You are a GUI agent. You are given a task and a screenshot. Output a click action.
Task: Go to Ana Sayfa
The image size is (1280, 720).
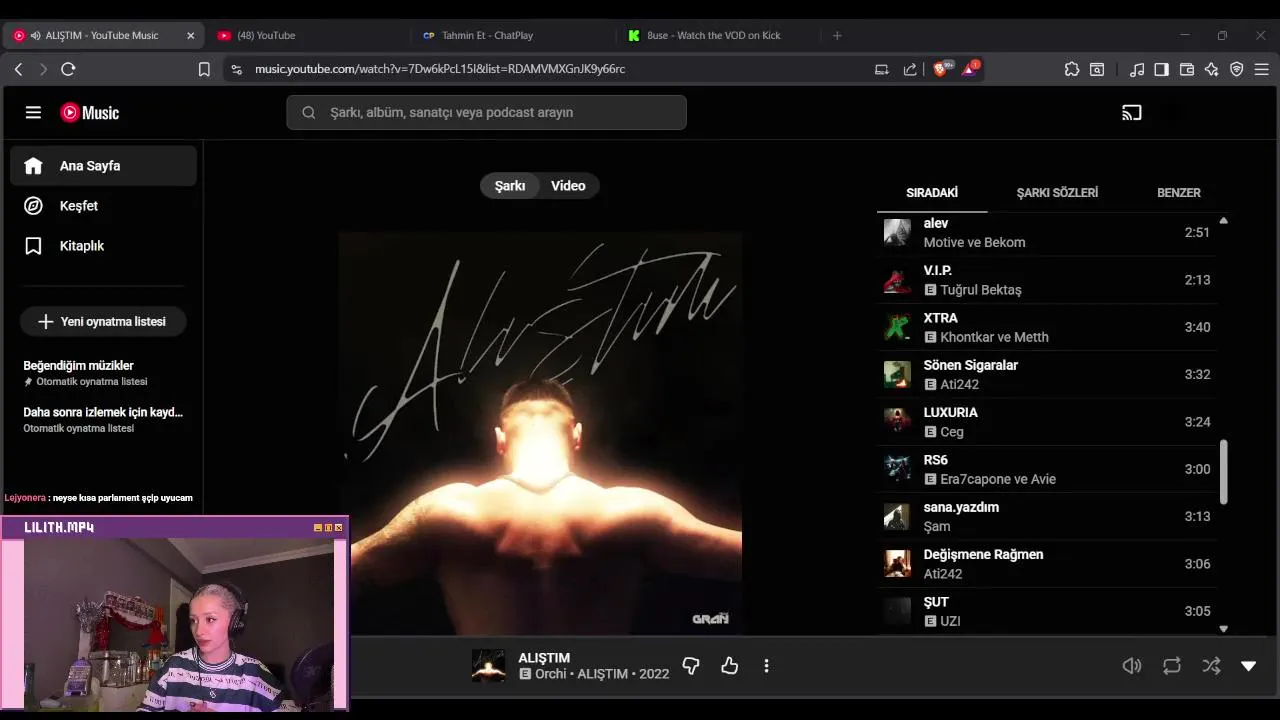pos(103,166)
